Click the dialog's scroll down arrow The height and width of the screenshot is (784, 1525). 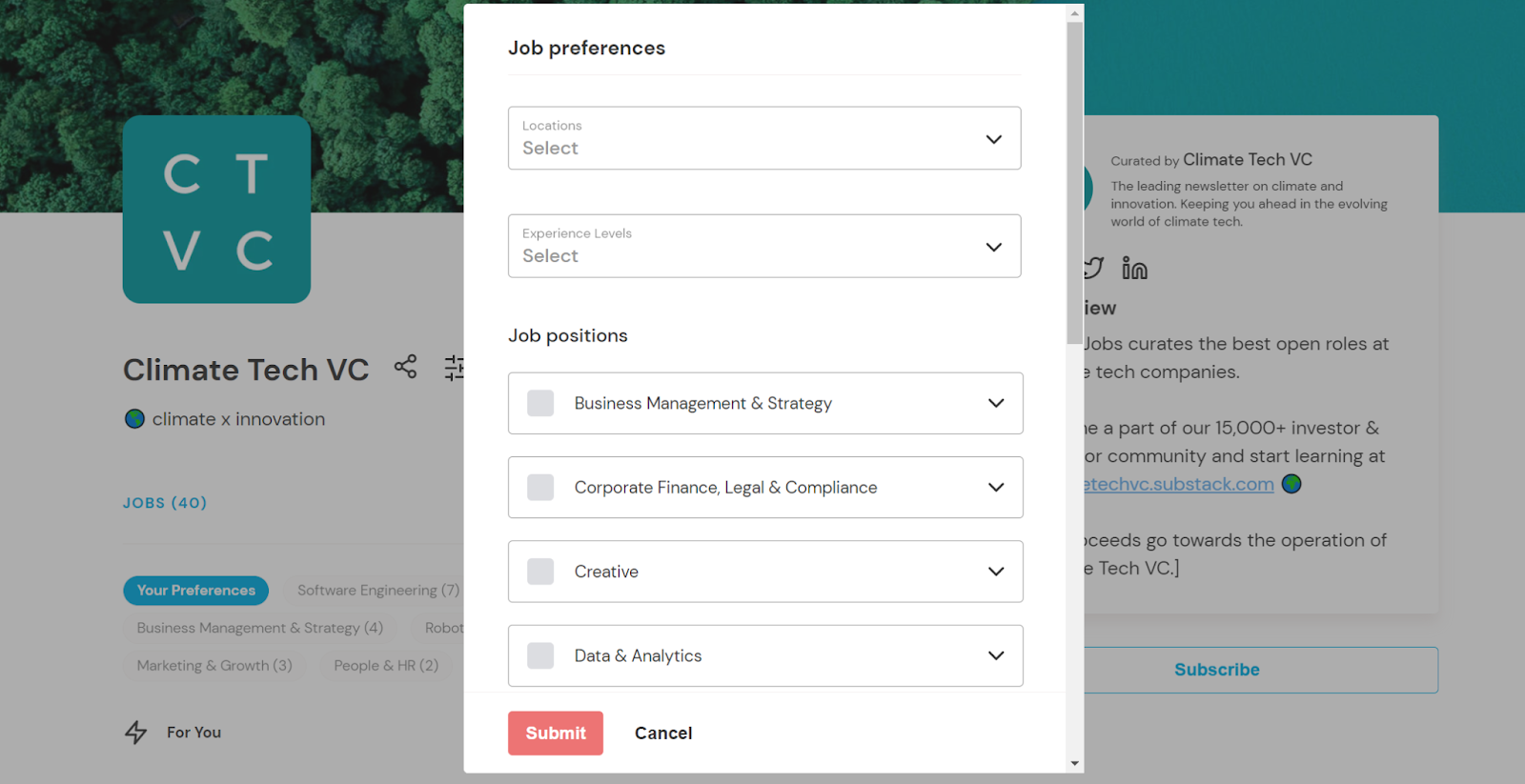pyautogui.click(x=1074, y=763)
